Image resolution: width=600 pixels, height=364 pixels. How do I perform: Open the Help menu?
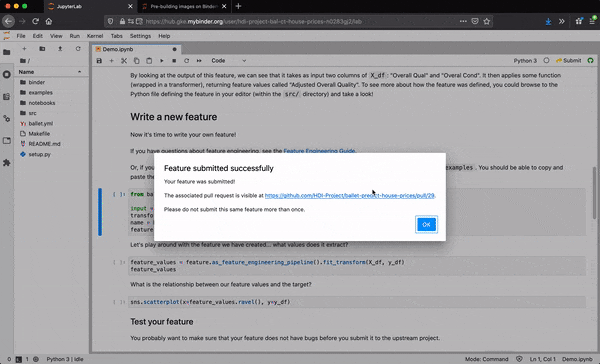click(x=164, y=36)
